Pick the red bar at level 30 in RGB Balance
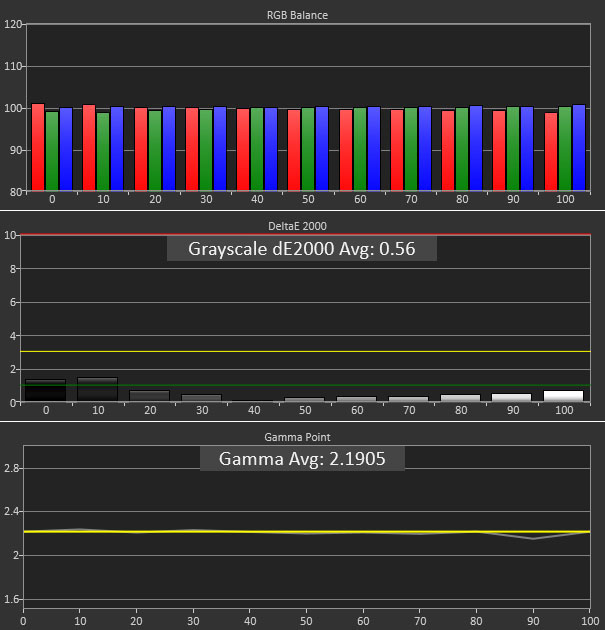 click(192, 149)
